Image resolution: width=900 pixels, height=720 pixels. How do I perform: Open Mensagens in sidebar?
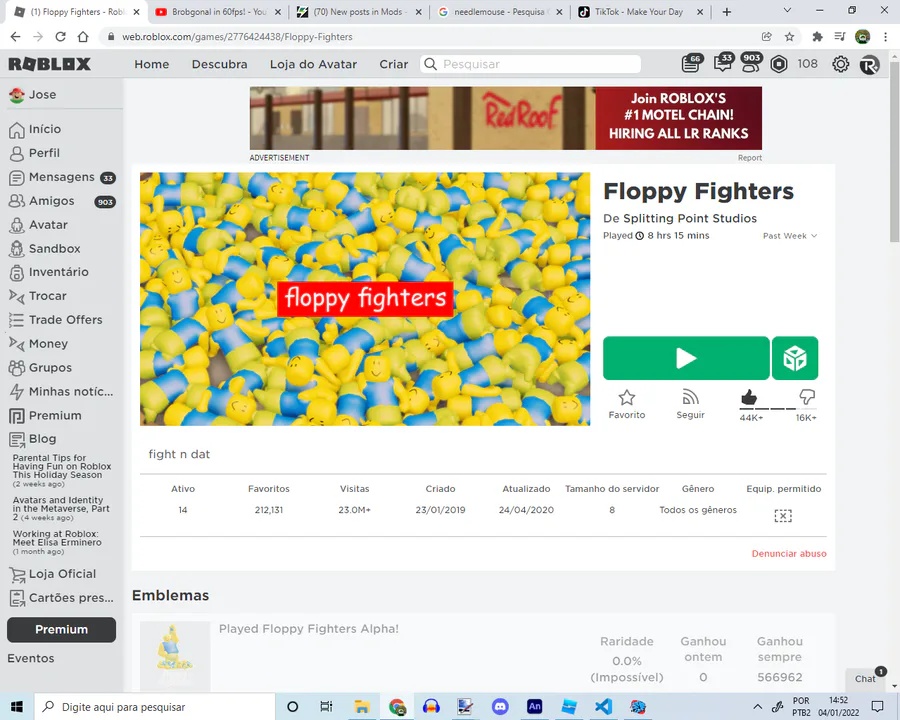coord(62,177)
